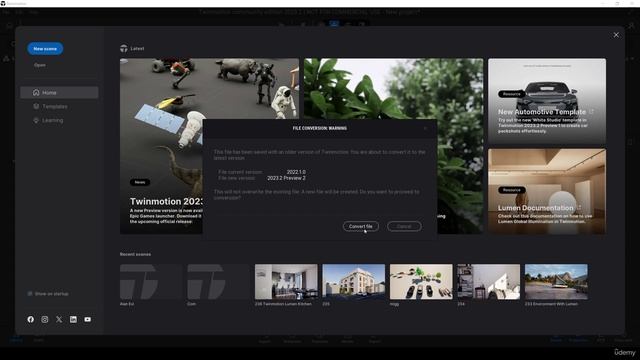The height and width of the screenshot is (360, 640).
Task: Open the first placeholder recent scene
Action: (x=151, y=282)
